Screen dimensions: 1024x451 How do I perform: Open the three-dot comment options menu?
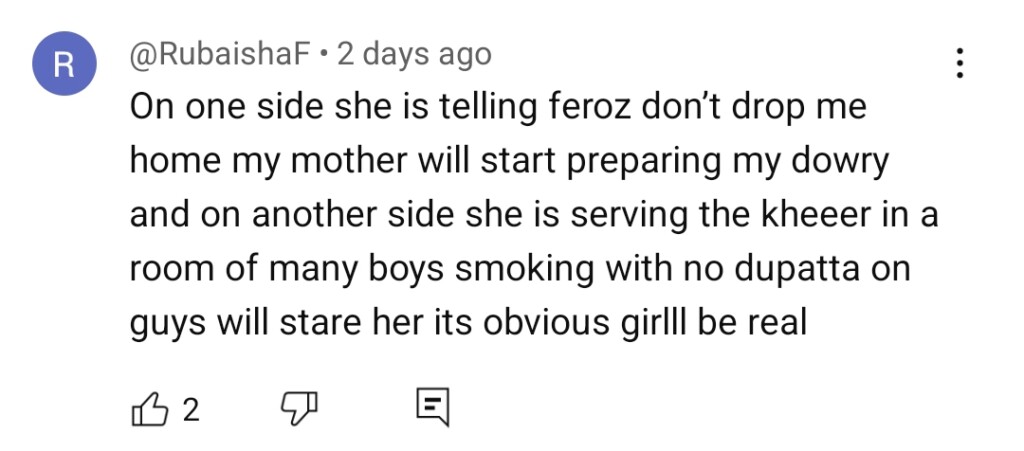959,64
